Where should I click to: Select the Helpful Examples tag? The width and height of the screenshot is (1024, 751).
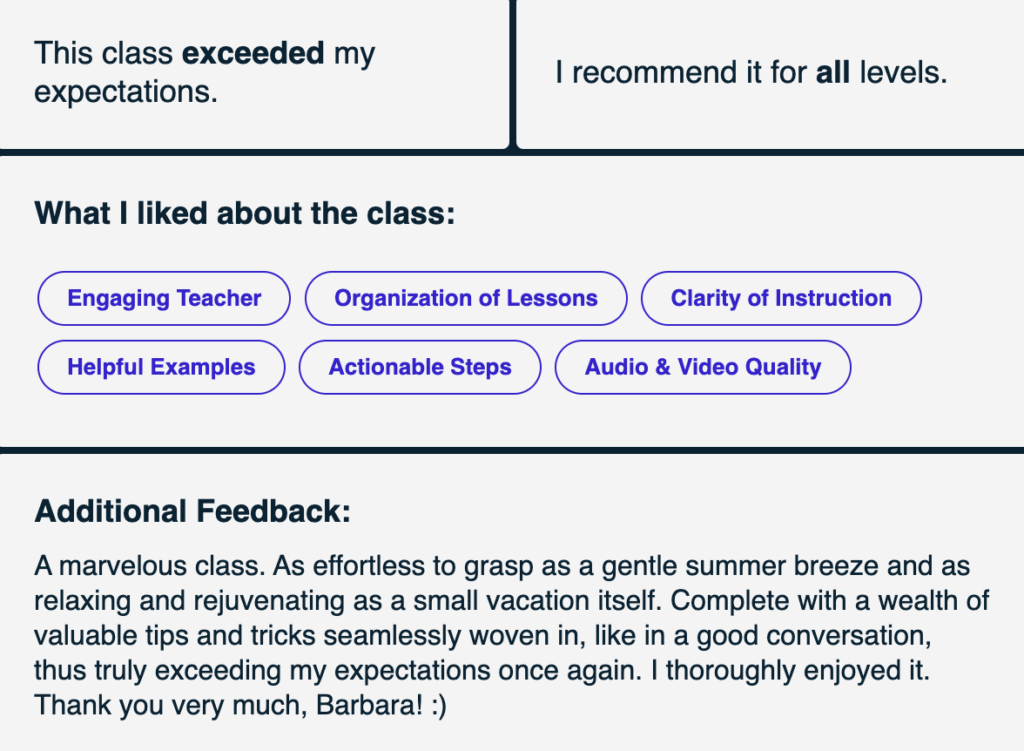click(161, 367)
